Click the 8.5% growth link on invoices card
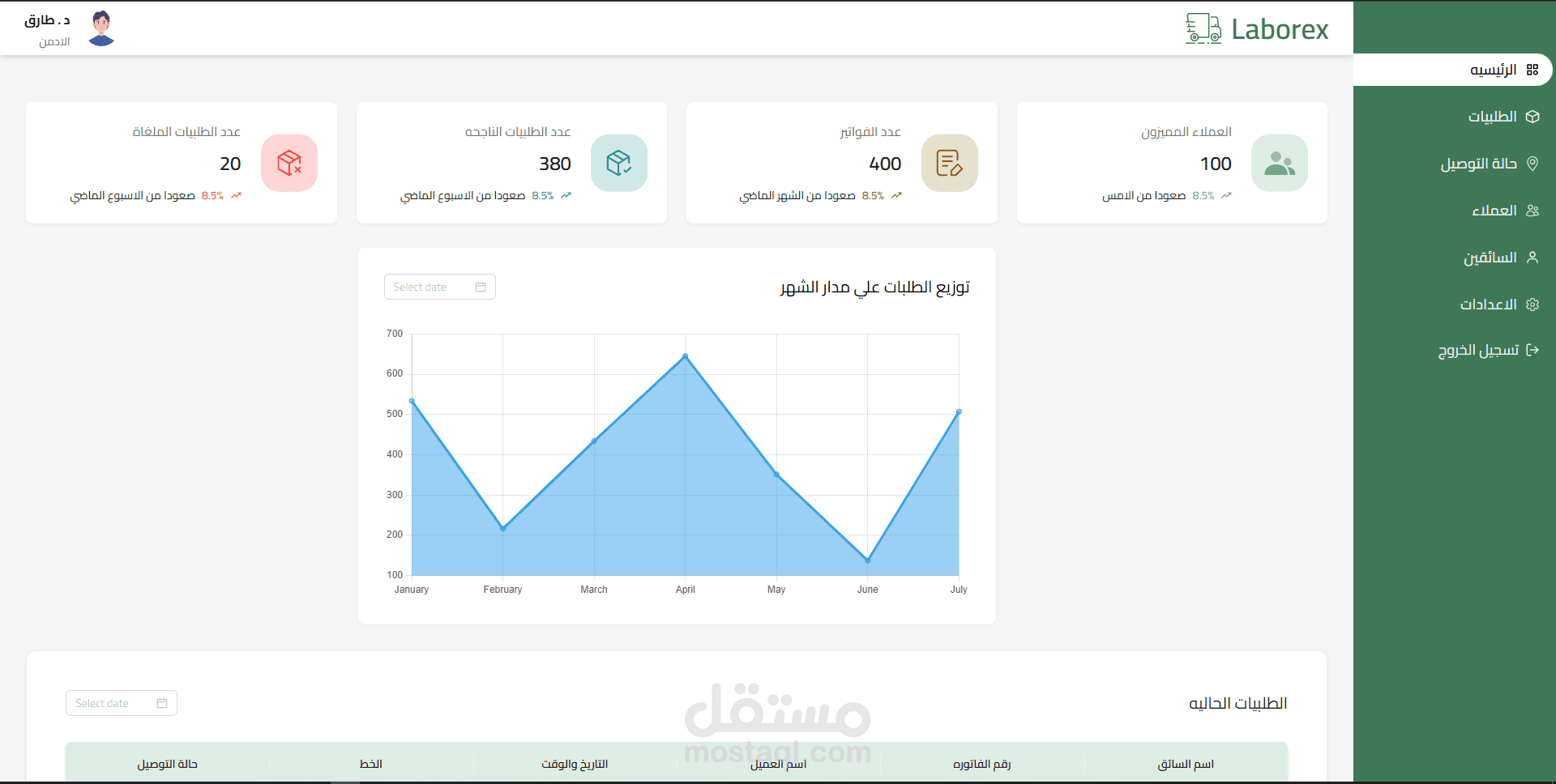The height and width of the screenshot is (784, 1556). point(874,195)
